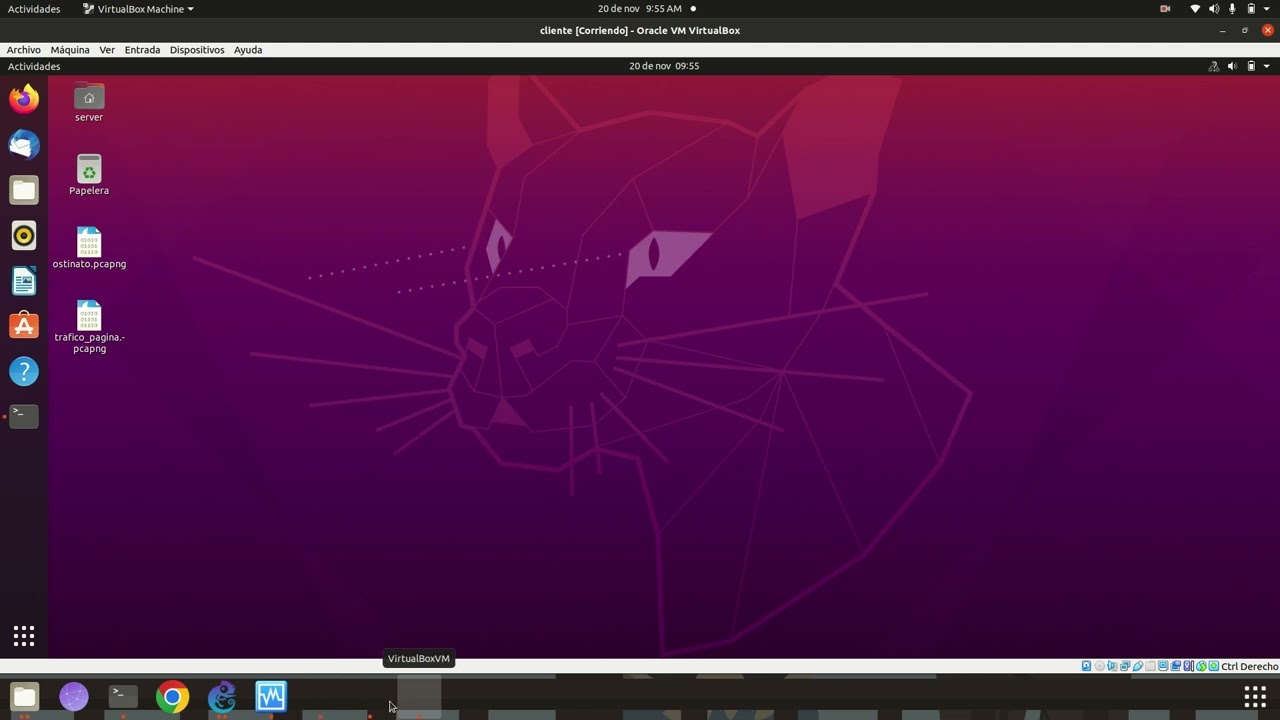Open the Archivo menu
This screenshot has height=720, width=1280.
tap(24, 50)
